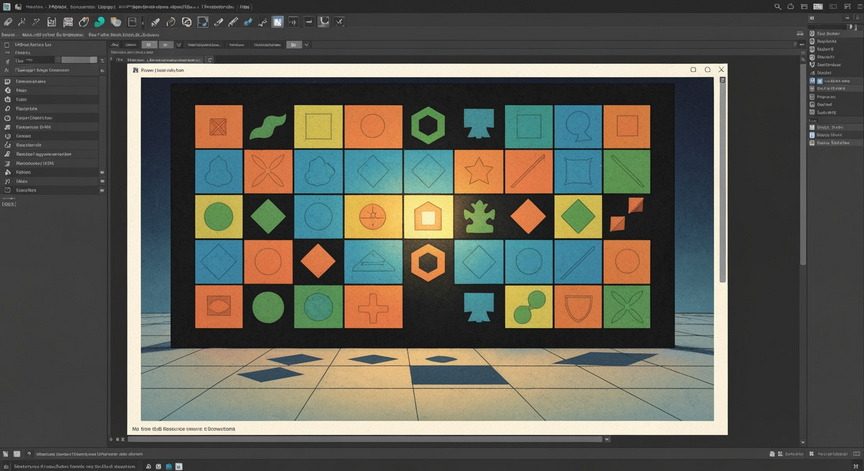Screen dimensions: 864x471
Task: Select the green wave shape on black
Action: [x=268, y=127]
